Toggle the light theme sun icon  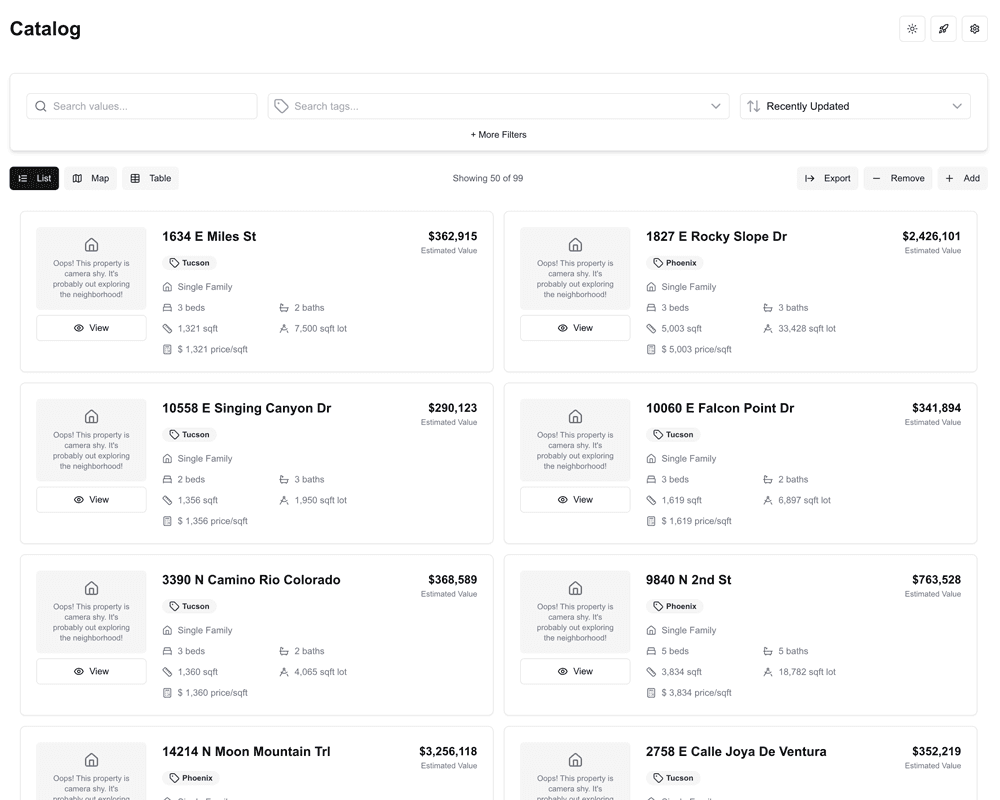pyautogui.click(x=912, y=29)
